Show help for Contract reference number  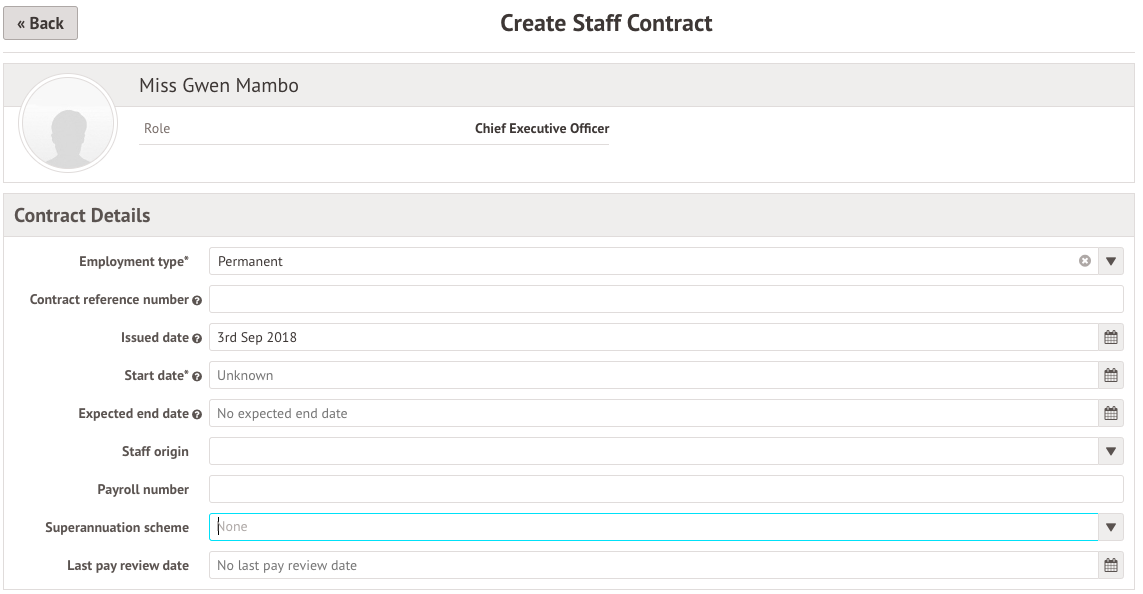(197, 300)
